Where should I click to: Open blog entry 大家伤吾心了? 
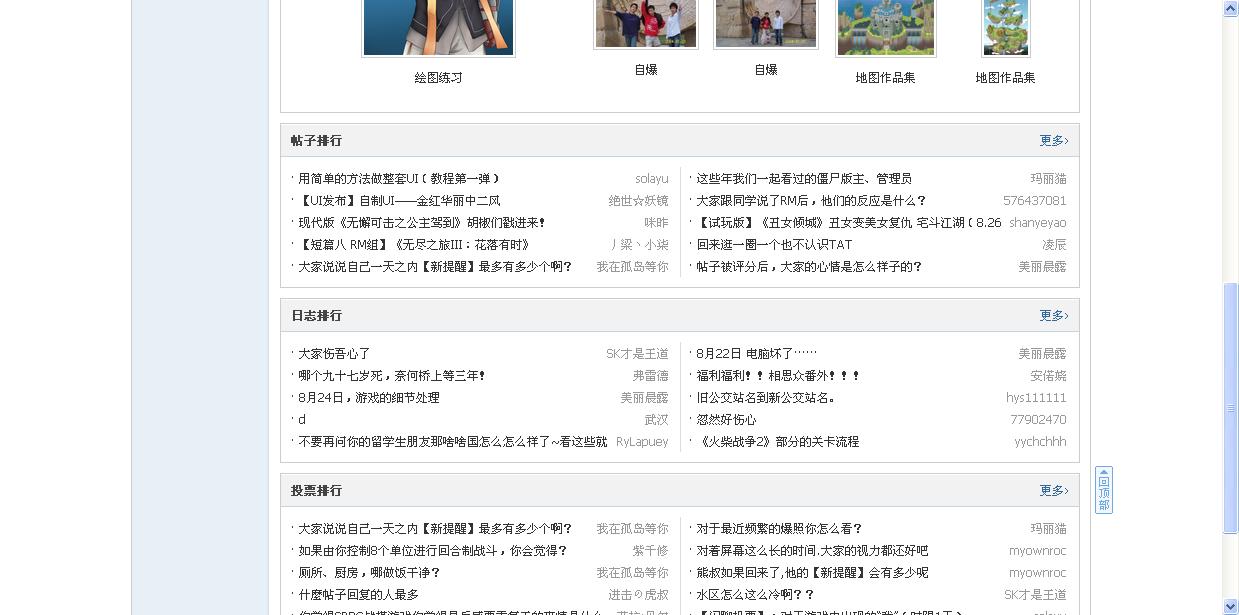pos(334,354)
